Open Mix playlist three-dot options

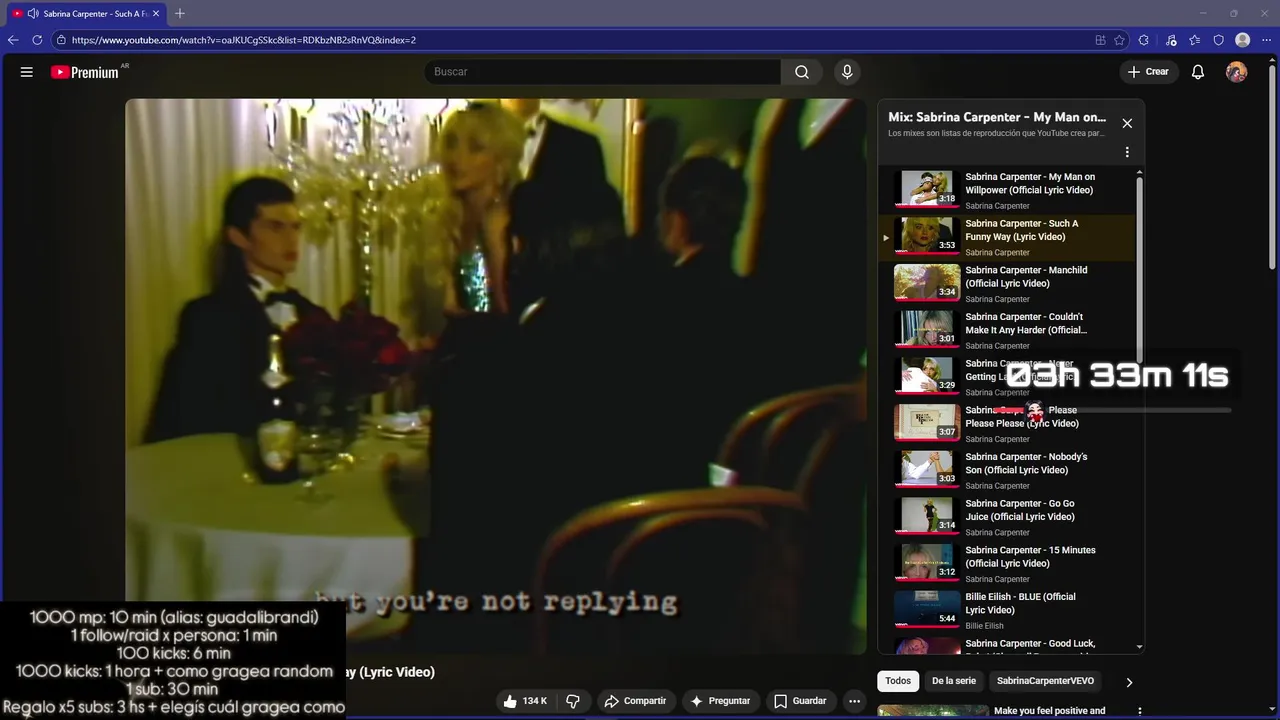[x=1127, y=152]
